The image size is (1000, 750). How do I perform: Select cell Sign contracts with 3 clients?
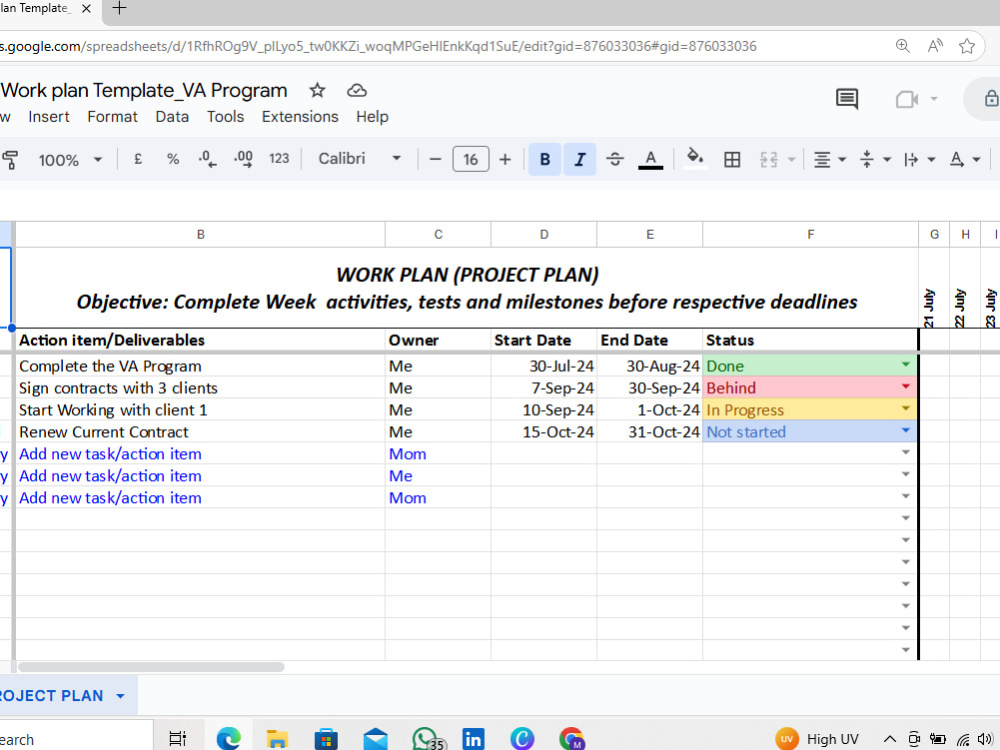(x=200, y=388)
